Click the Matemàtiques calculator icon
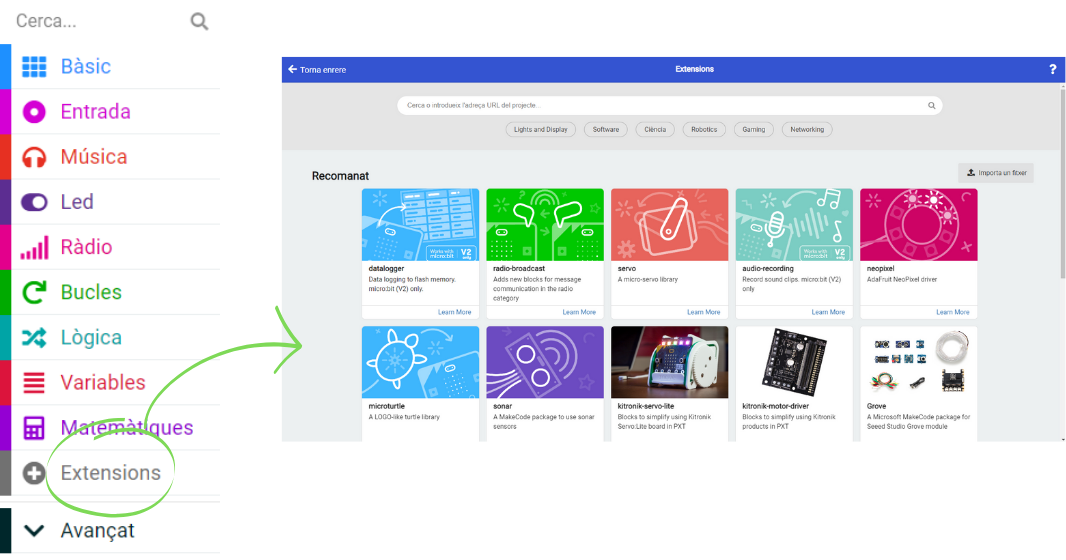 pos(34,429)
